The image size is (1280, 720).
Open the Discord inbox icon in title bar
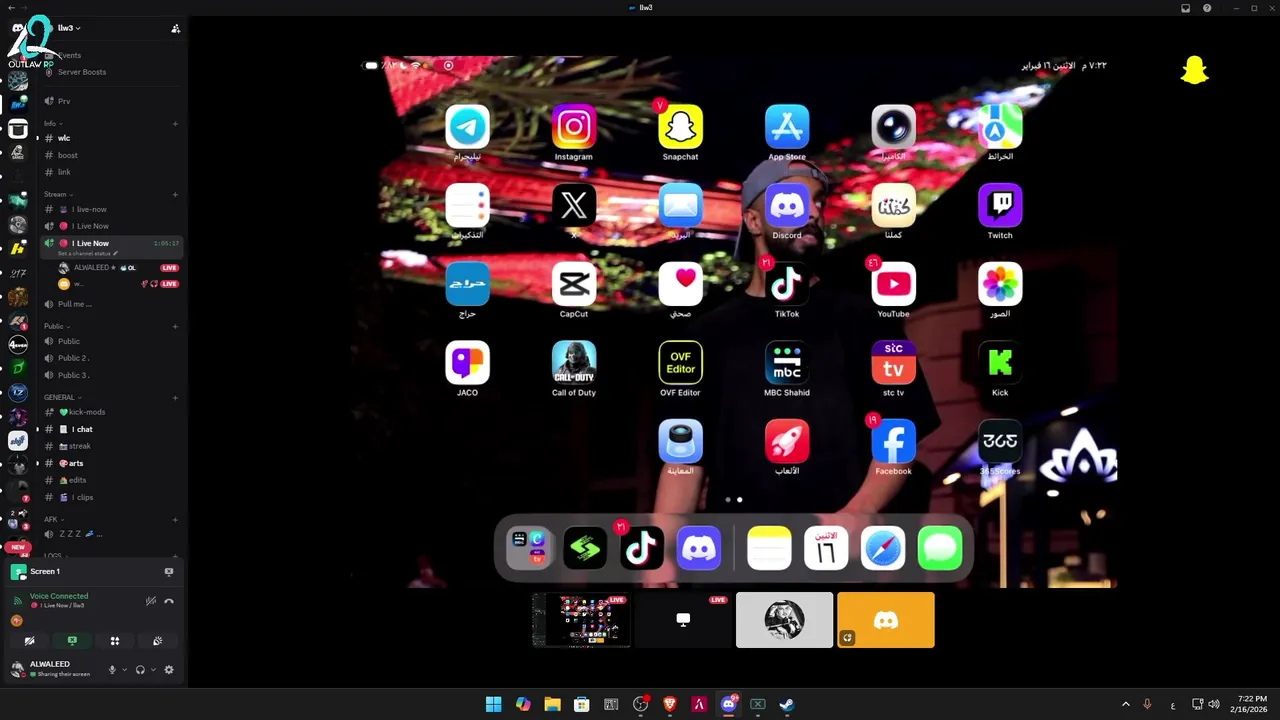pyautogui.click(x=1185, y=8)
